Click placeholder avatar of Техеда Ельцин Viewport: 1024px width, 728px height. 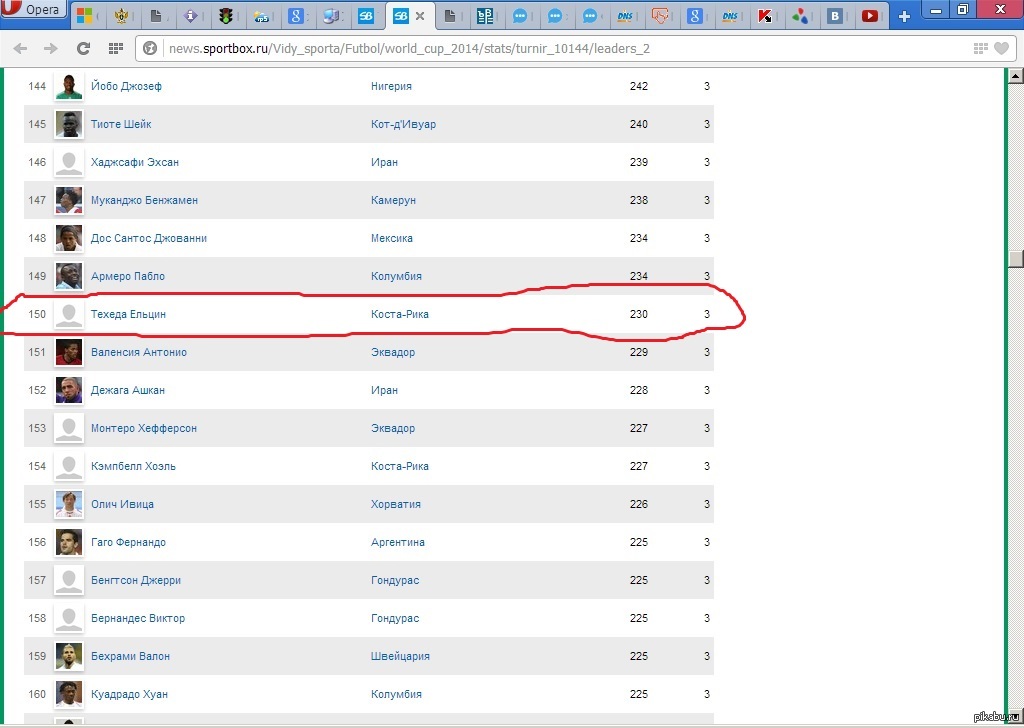click(69, 314)
